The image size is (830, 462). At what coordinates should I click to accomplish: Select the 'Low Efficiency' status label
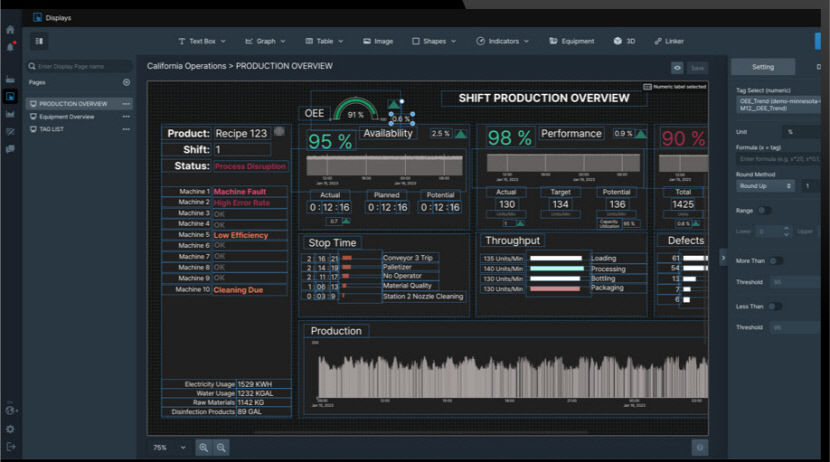point(241,235)
